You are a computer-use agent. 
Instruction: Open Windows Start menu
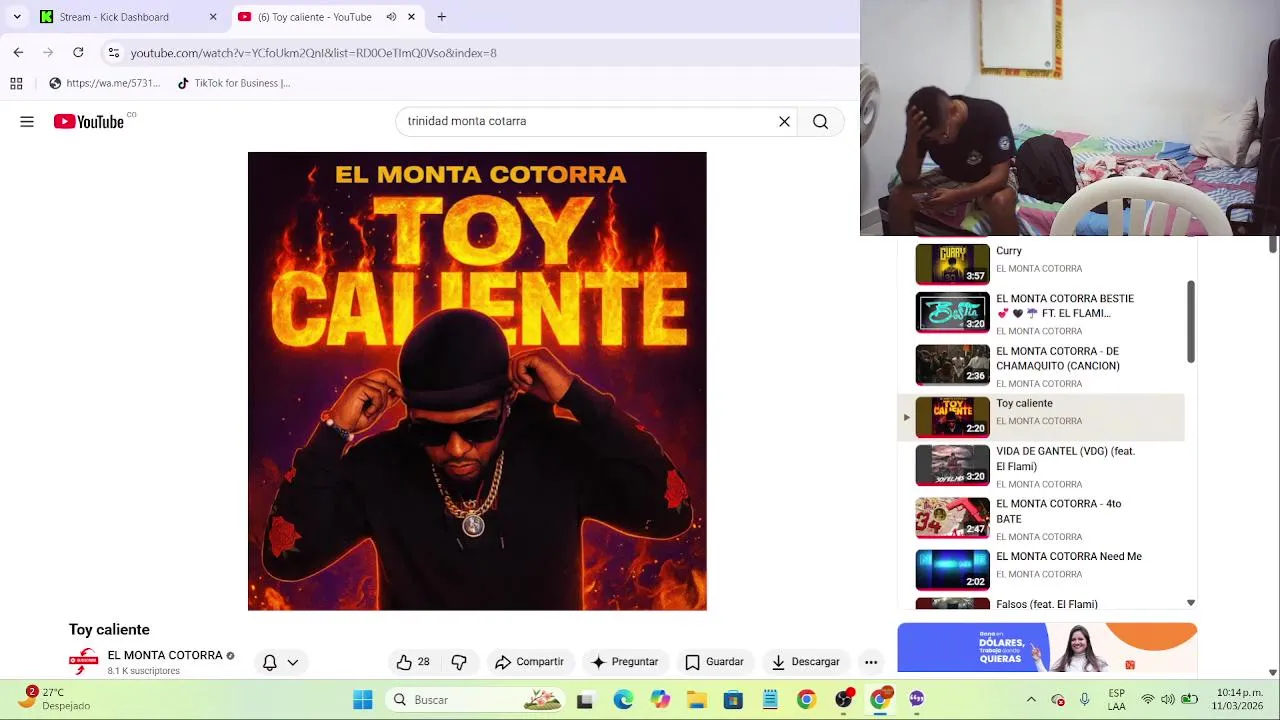(x=363, y=700)
